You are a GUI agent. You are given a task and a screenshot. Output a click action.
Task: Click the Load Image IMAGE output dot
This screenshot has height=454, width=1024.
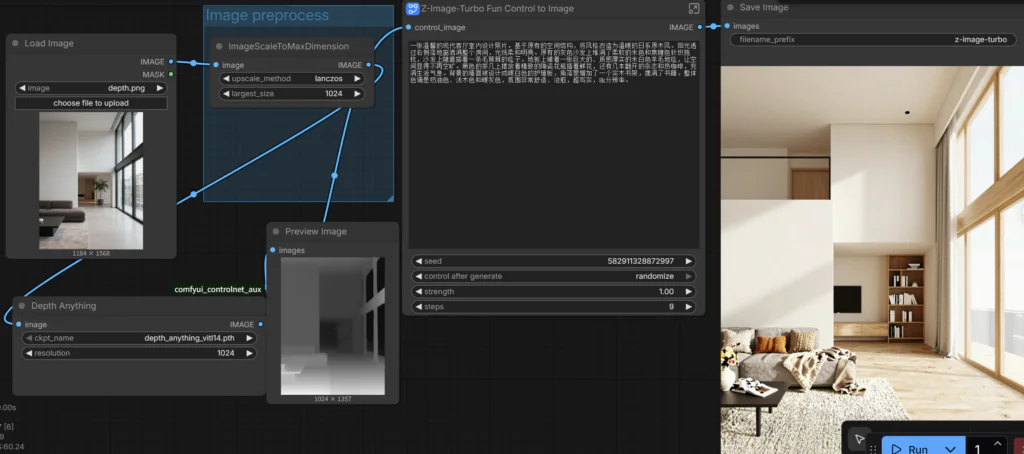click(x=171, y=62)
